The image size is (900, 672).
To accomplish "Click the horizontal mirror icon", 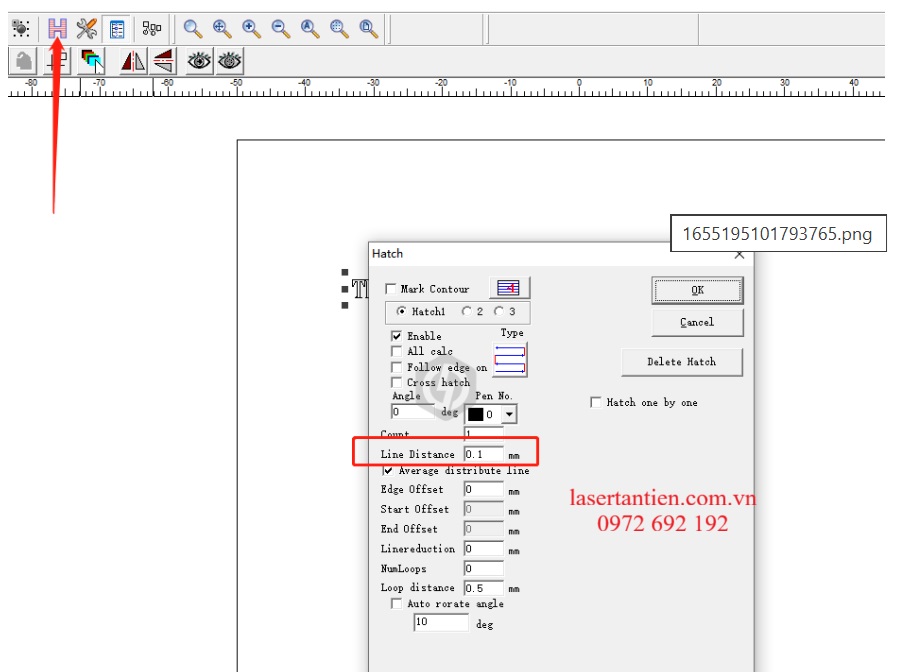I will click(133, 61).
